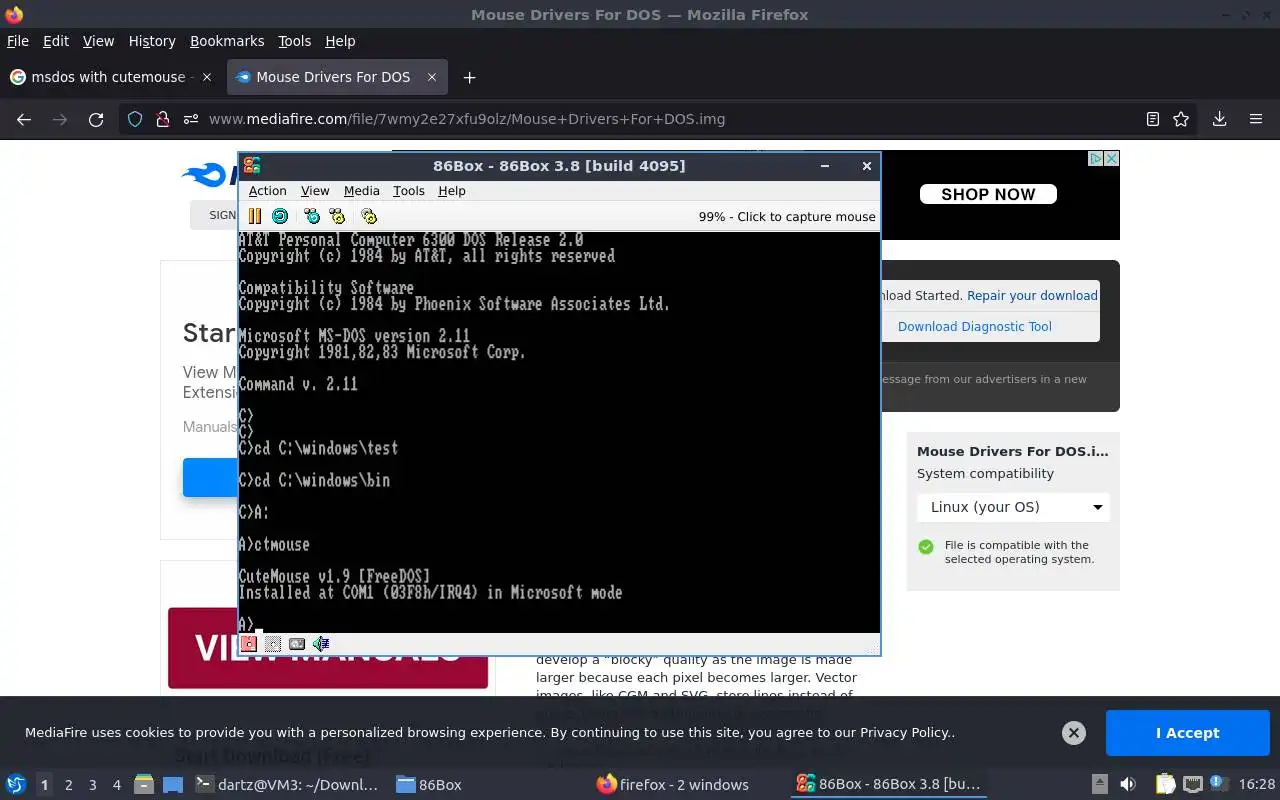Close the 'msdos with cutemouse' tab
This screenshot has height=800, width=1280.
(207, 77)
